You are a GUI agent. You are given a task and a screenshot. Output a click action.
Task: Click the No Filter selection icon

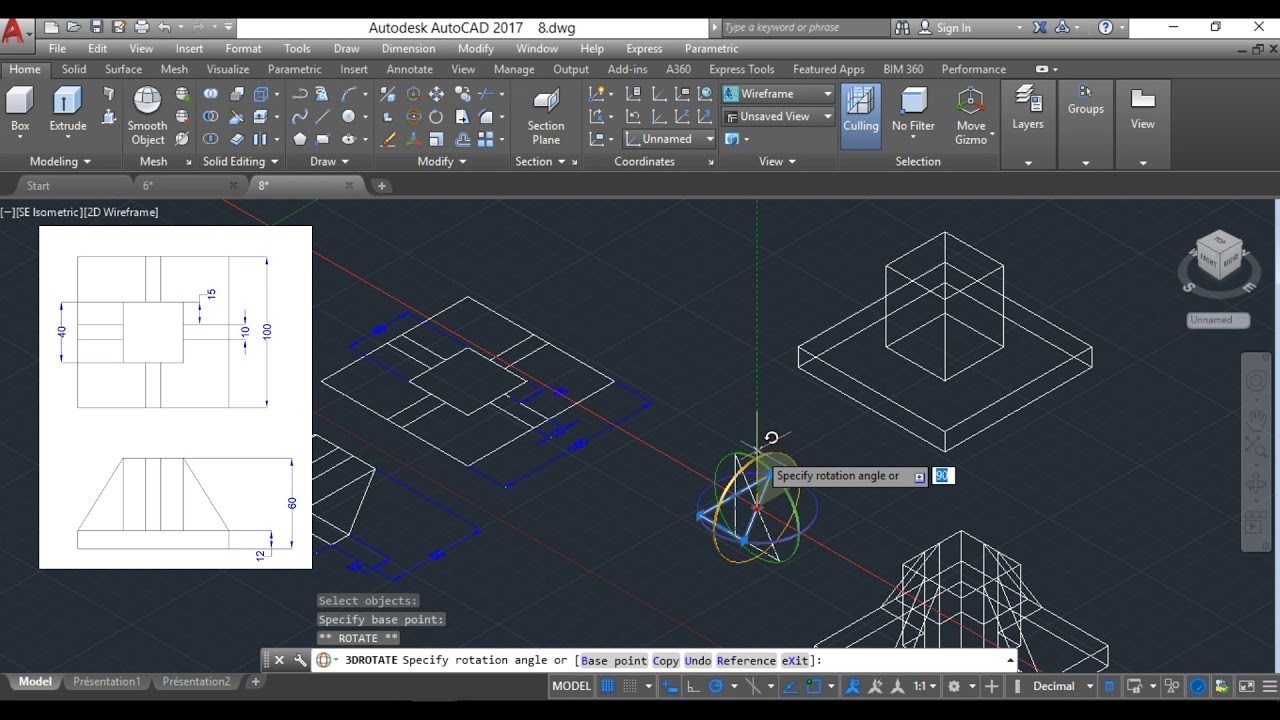pos(913,109)
